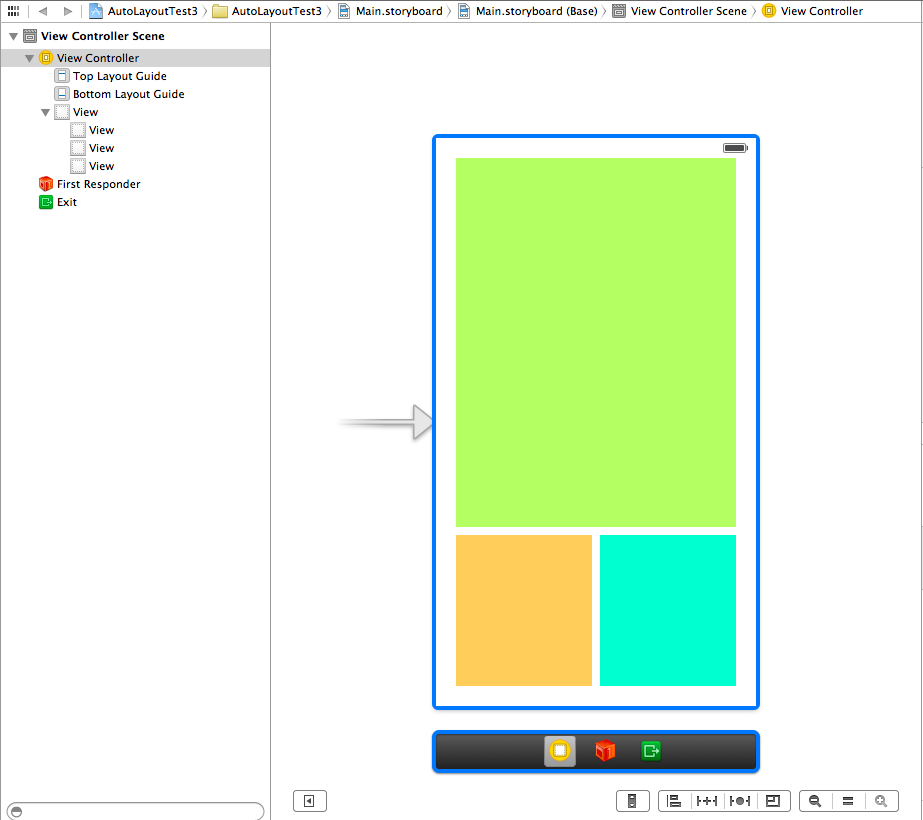Screen dimensions: 923x820
Task: Select the green view on canvas
Action: (596, 342)
